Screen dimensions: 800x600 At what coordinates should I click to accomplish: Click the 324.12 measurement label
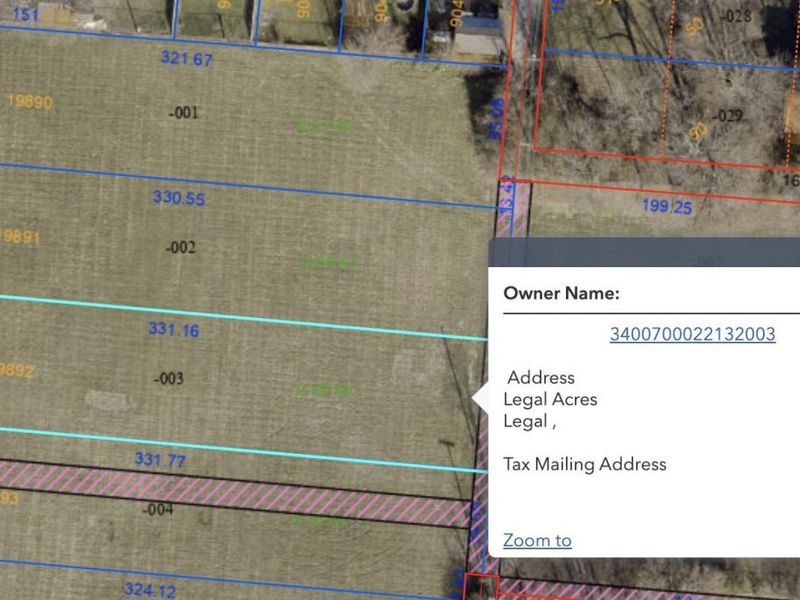point(149,590)
